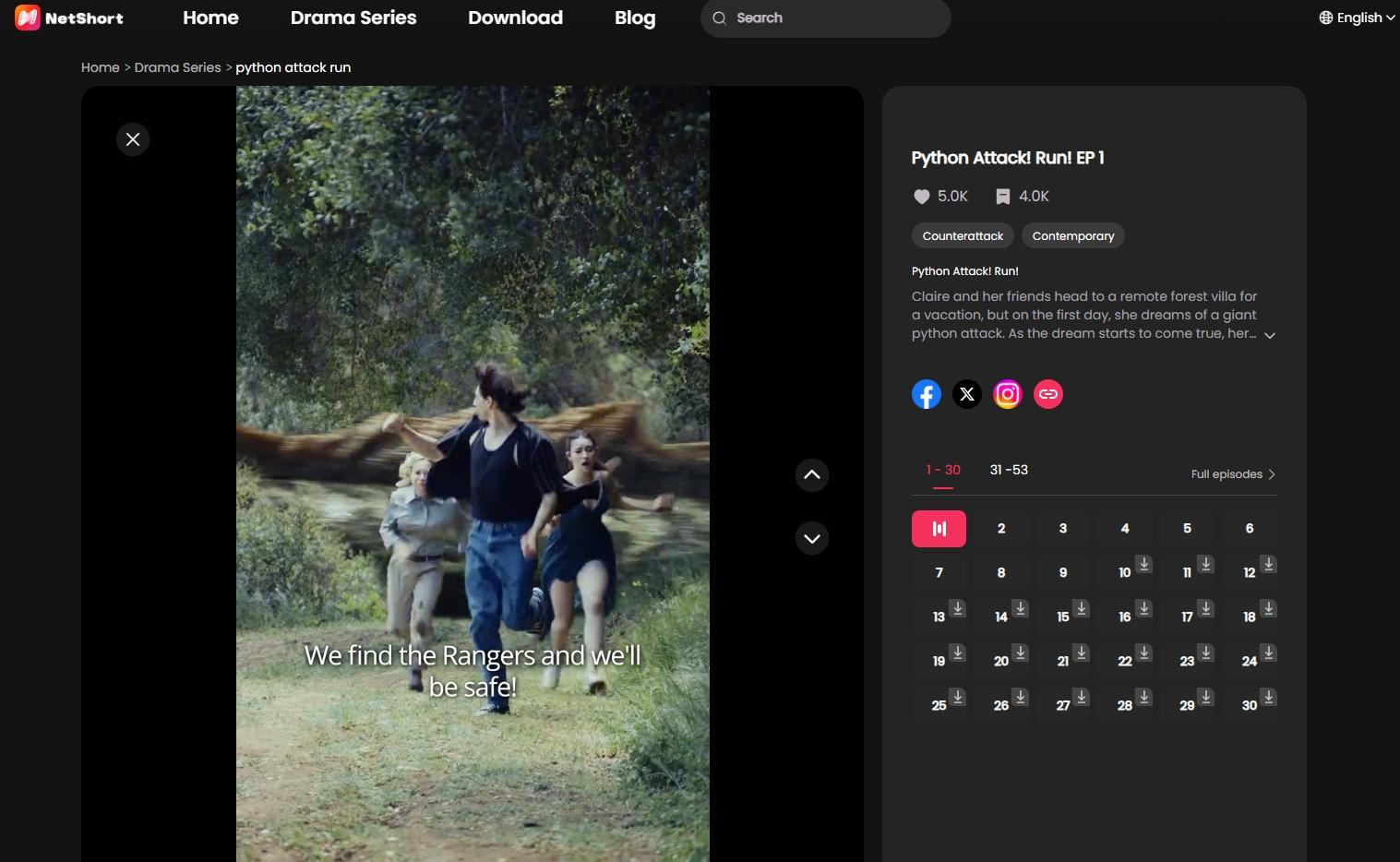The image size is (1400, 862).
Task: Select the Contemporary tag
Action: pyautogui.click(x=1073, y=235)
